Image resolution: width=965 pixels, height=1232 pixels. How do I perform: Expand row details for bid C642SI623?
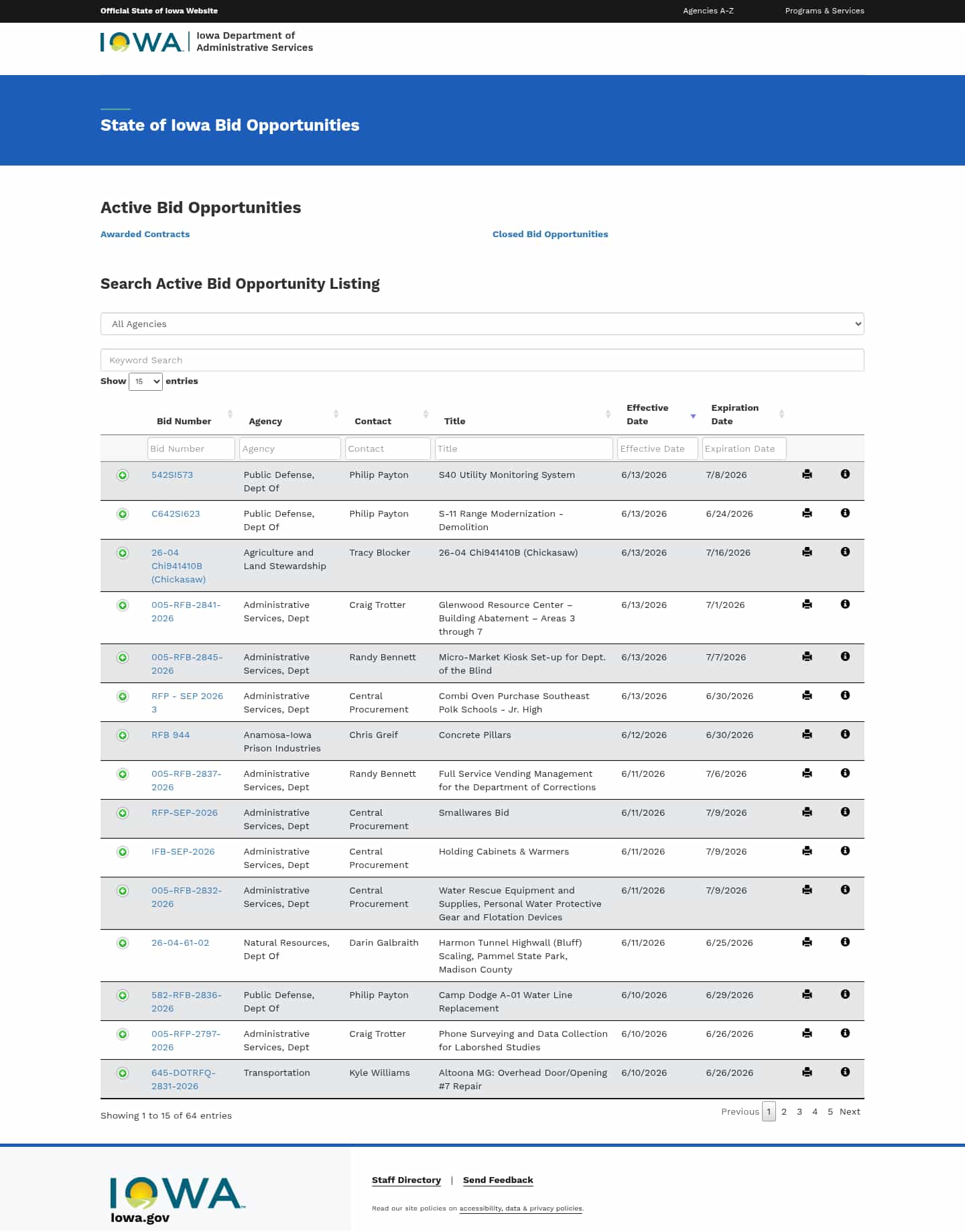(123, 514)
